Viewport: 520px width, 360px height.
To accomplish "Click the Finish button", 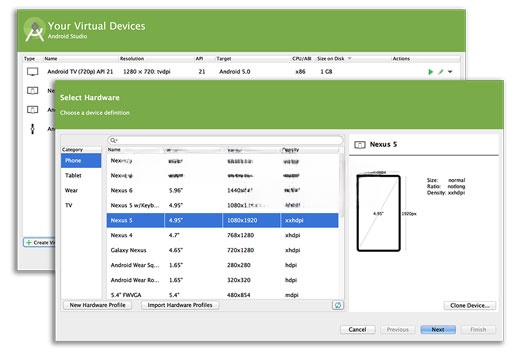I will [478, 329].
